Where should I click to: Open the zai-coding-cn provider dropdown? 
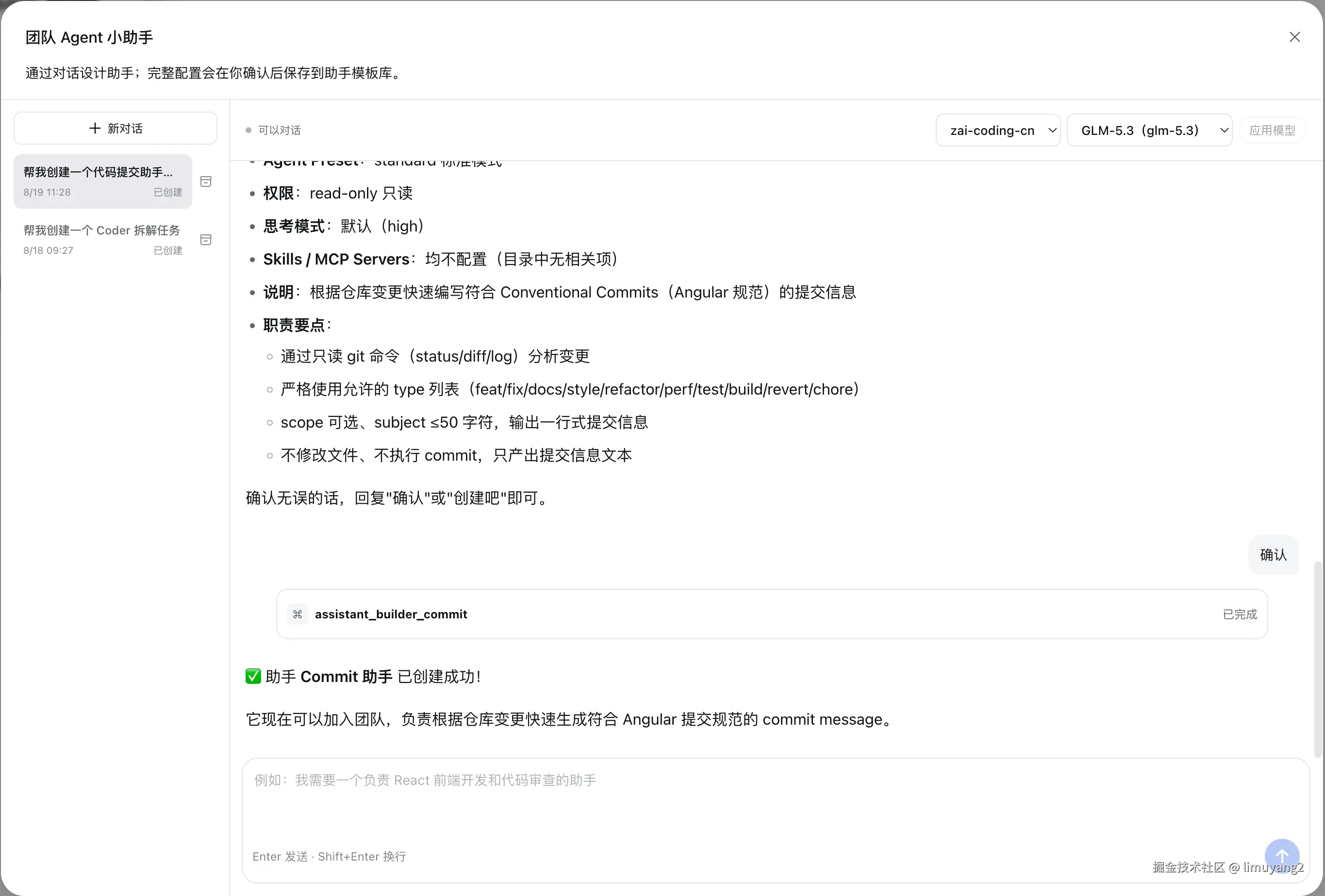[998, 130]
